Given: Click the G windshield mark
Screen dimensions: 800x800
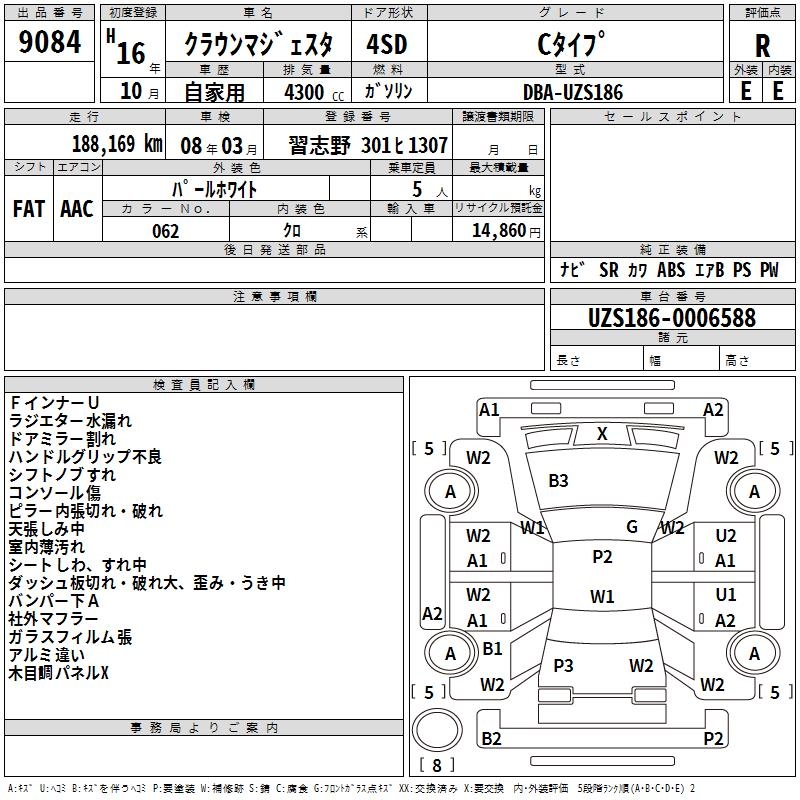Looking at the screenshot, I should pos(632,527).
